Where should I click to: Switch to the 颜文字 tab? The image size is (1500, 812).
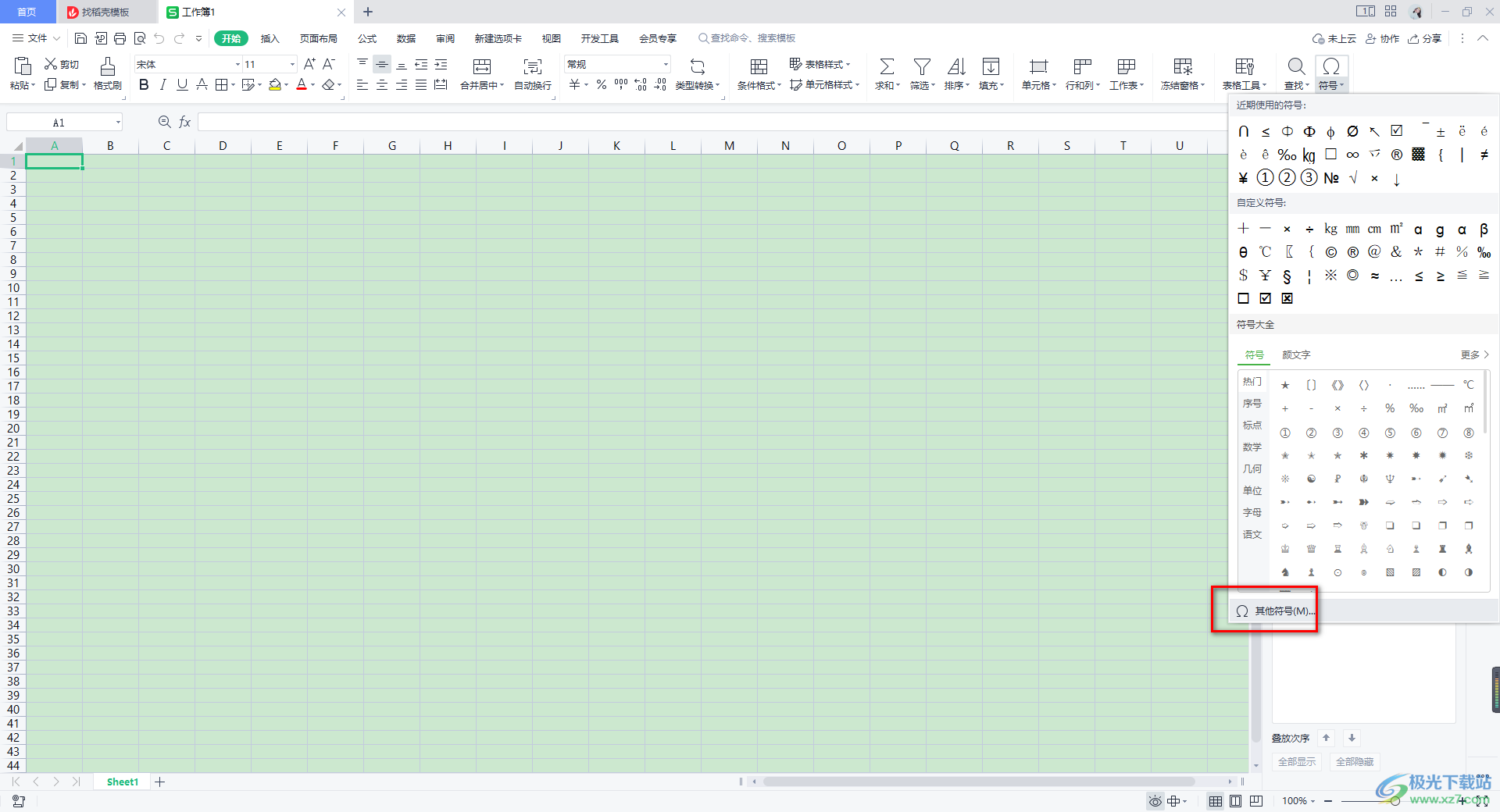1296,354
